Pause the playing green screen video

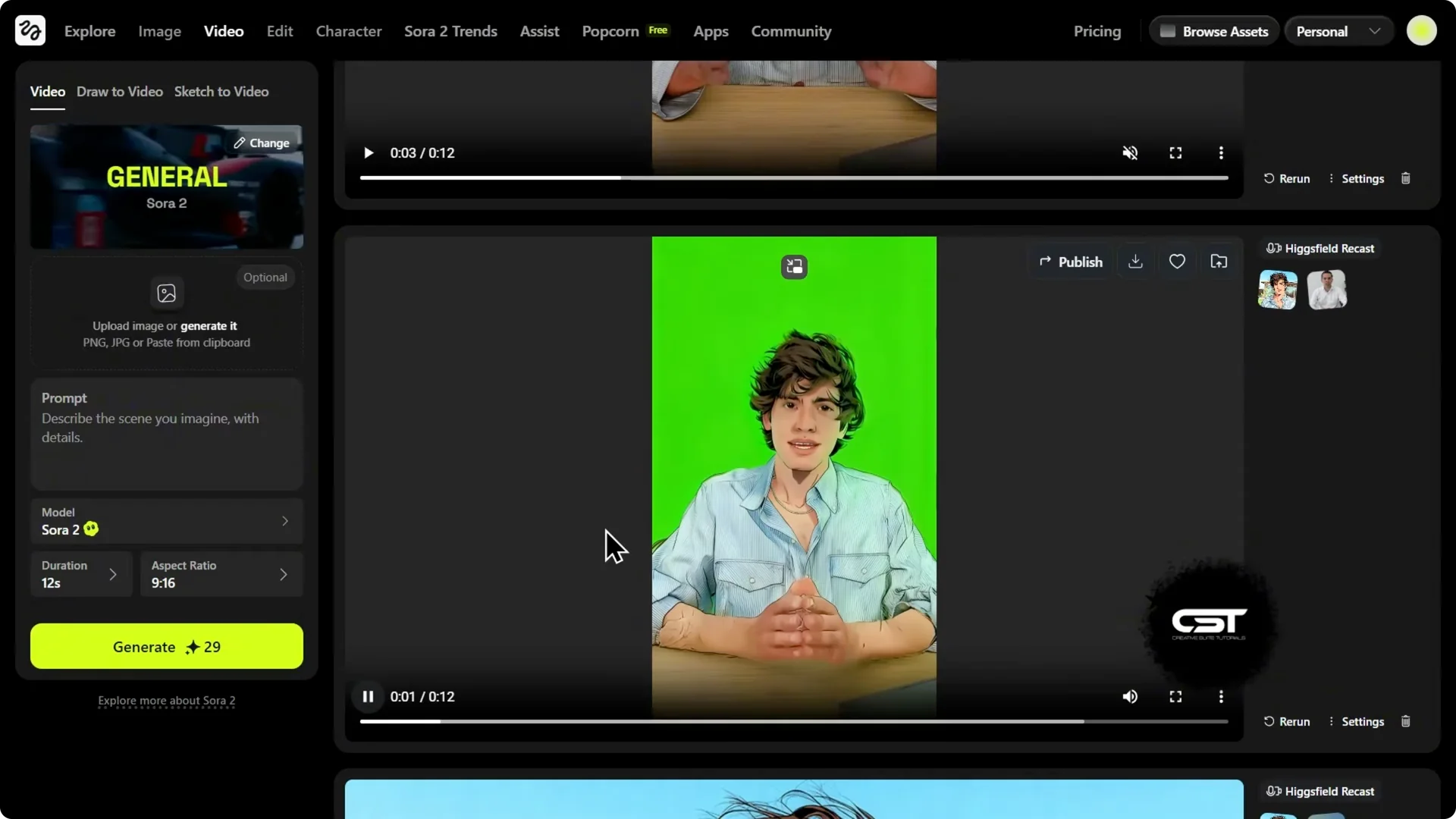click(x=368, y=696)
